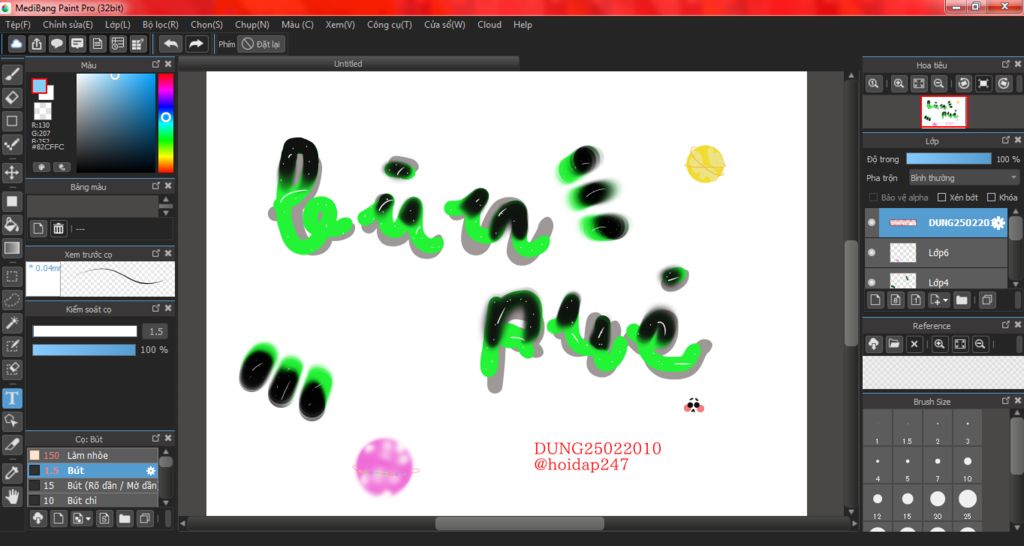Click the Độ trong layer opacity slider
The height and width of the screenshot is (546, 1024).
click(x=948, y=159)
